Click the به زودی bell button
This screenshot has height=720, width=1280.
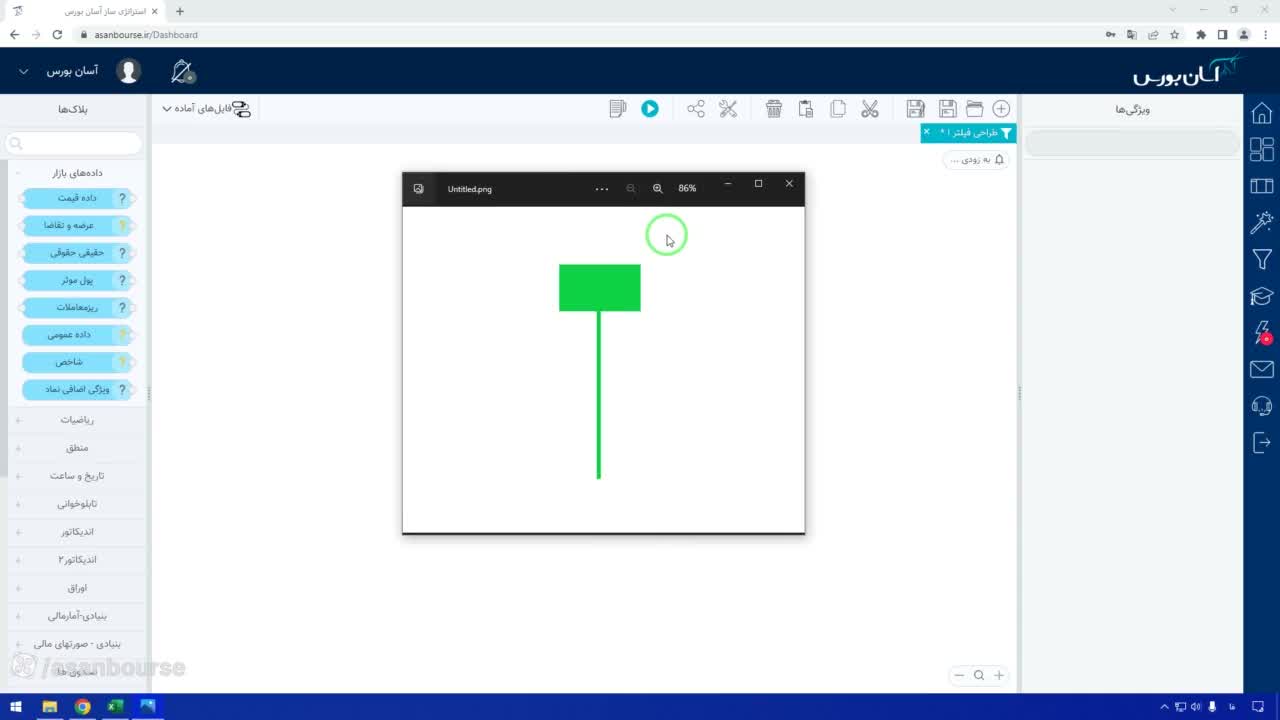(x=976, y=160)
